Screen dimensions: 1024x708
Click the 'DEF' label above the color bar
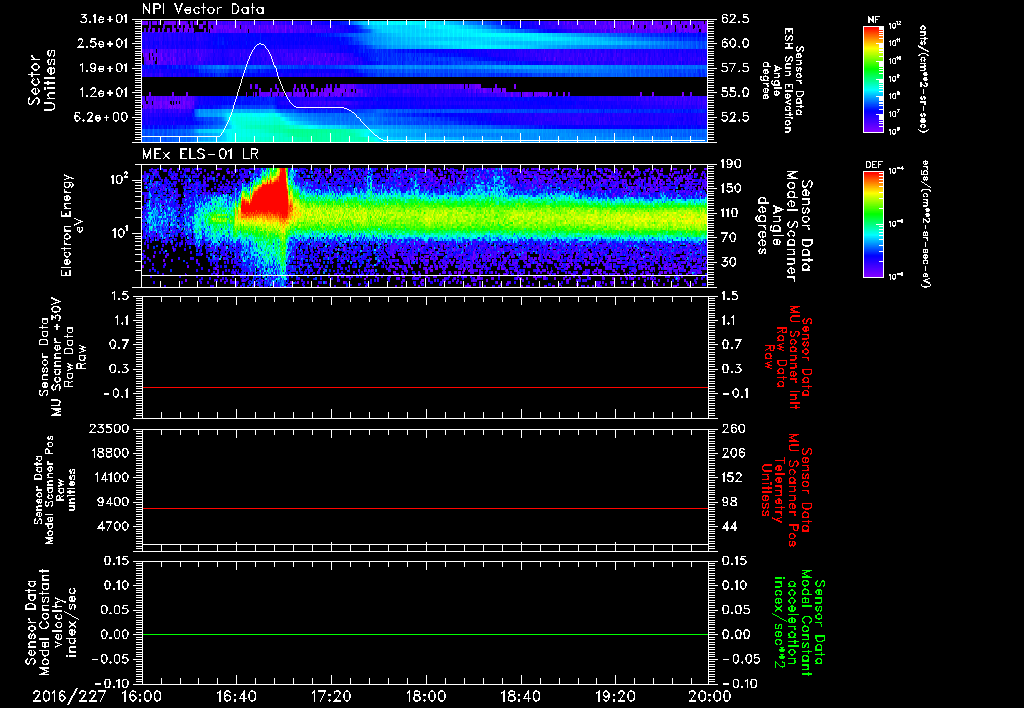click(x=874, y=165)
